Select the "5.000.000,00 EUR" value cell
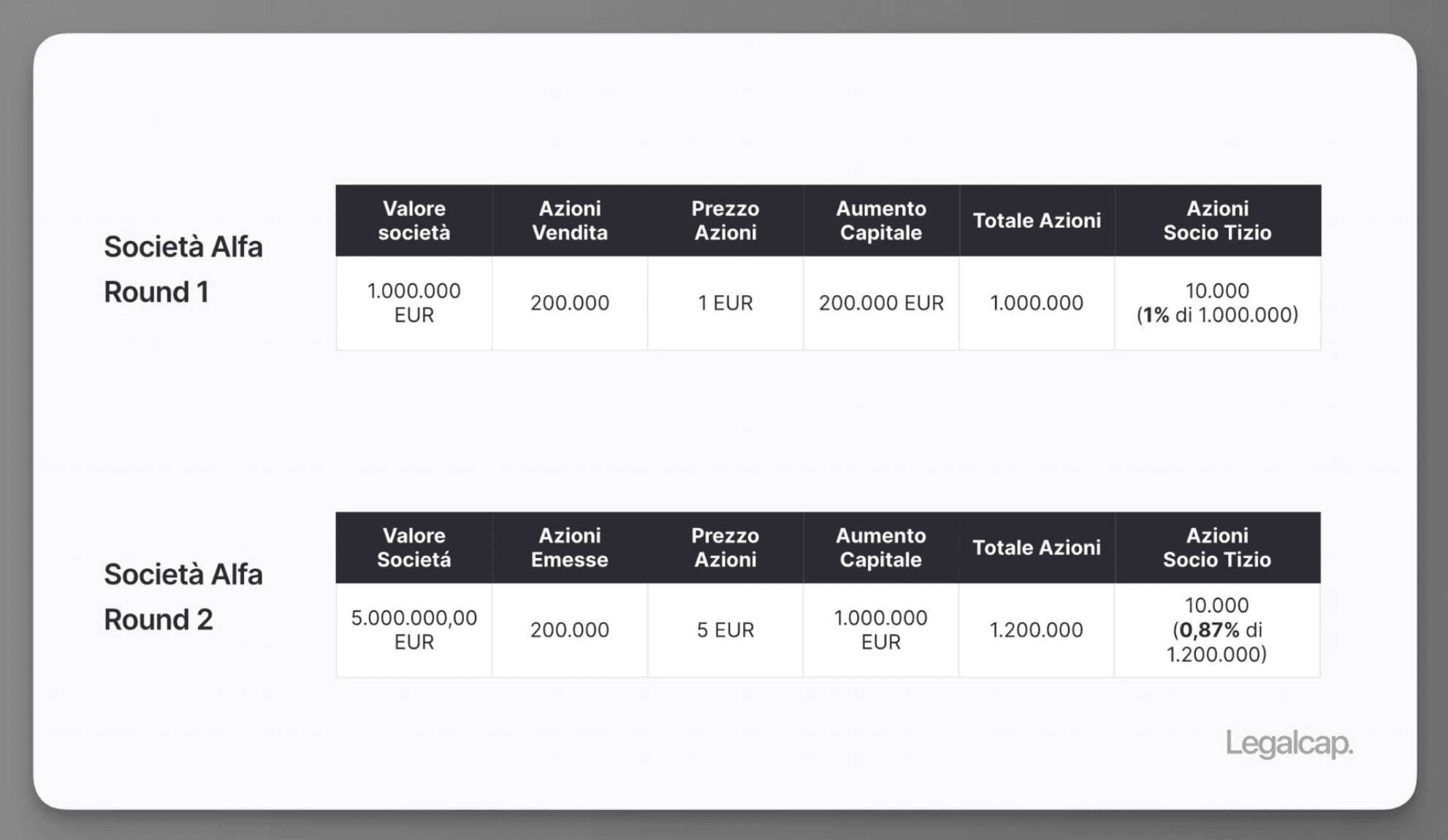This screenshot has height=840, width=1448. 414,630
